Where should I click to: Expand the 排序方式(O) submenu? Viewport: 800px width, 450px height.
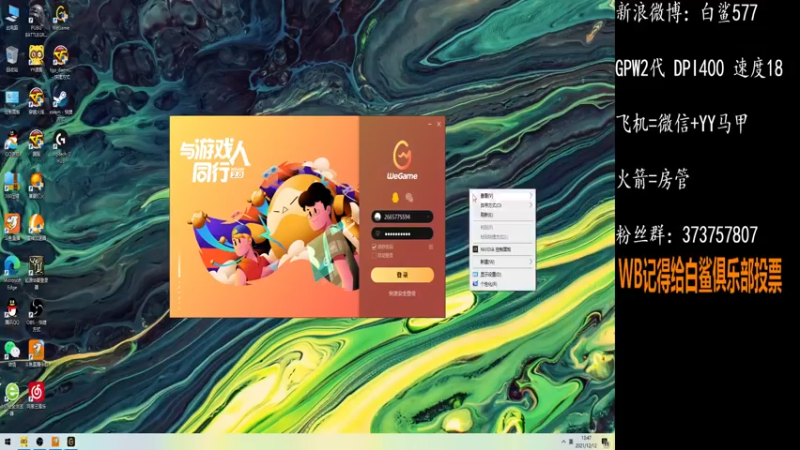[x=503, y=205]
